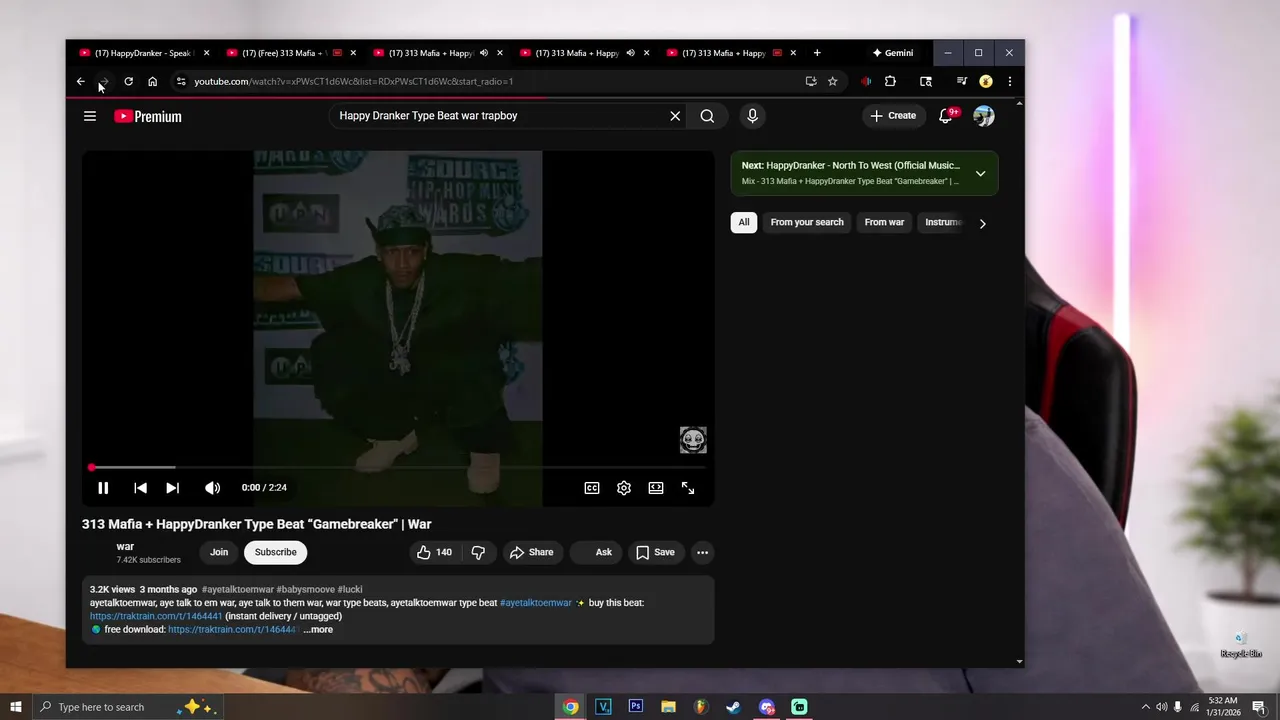Image resolution: width=1280 pixels, height=720 pixels.
Task: Select From your search chip
Action: (807, 222)
